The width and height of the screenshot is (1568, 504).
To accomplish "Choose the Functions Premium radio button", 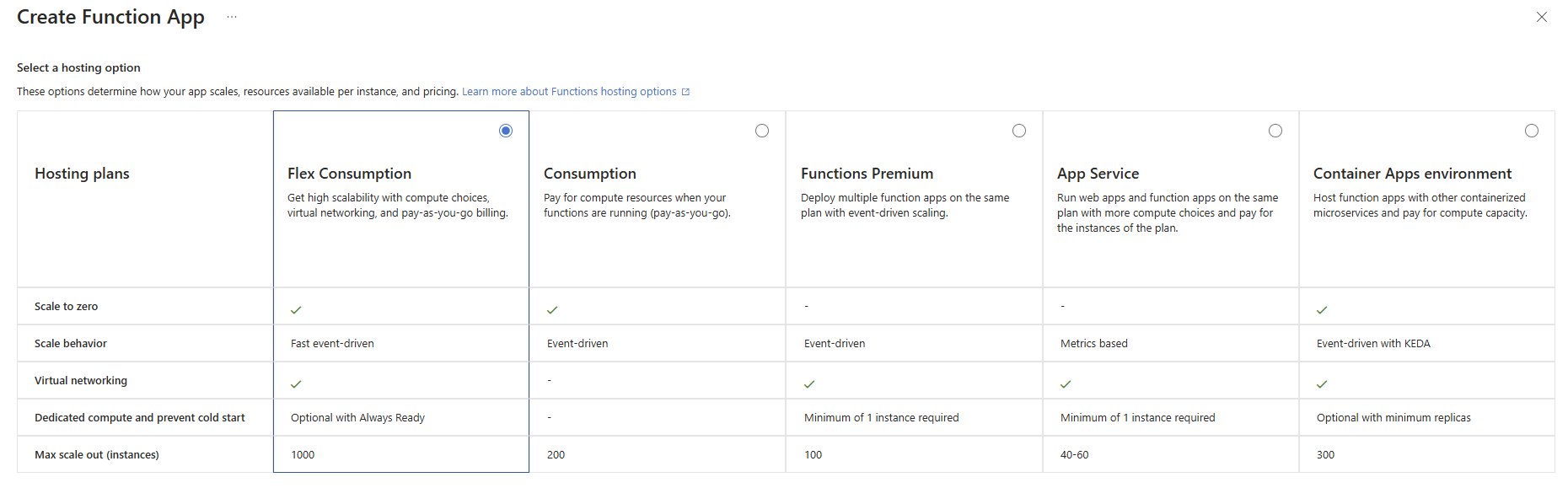I will pyautogui.click(x=1019, y=131).
